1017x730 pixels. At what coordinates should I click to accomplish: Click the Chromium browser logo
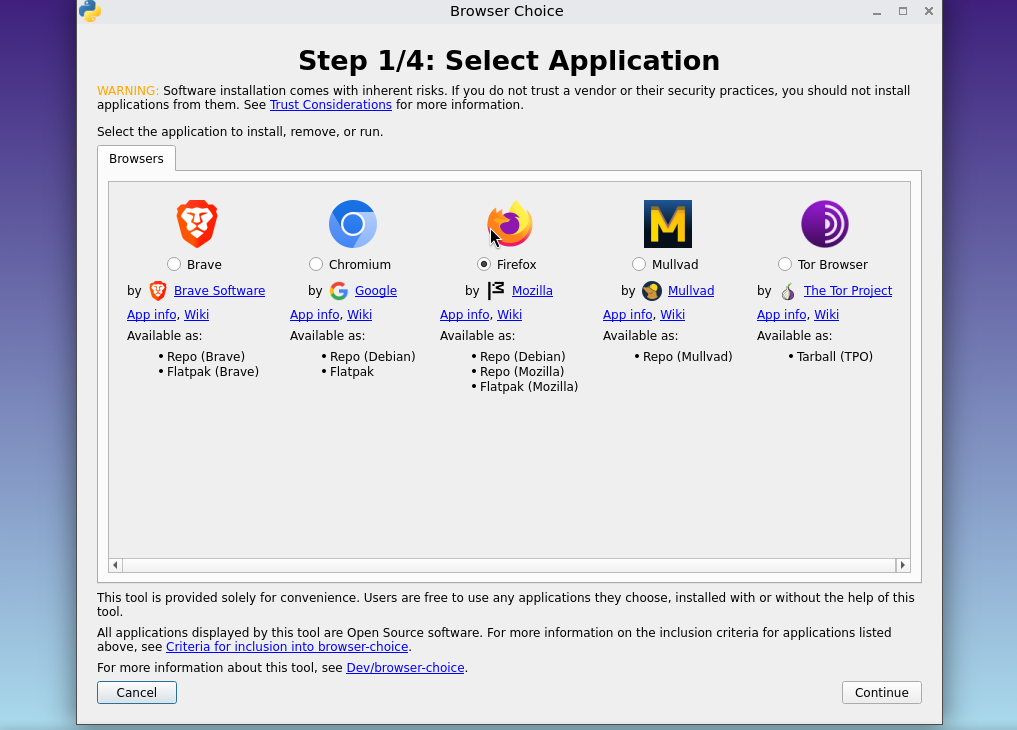pyautogui.click(x=353, y=224)
